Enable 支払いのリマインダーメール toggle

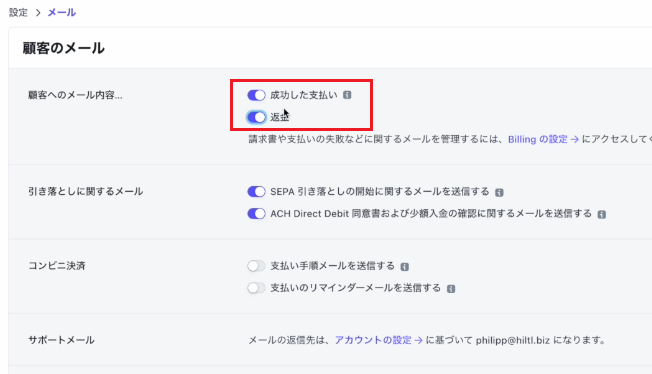coord(256,288)
